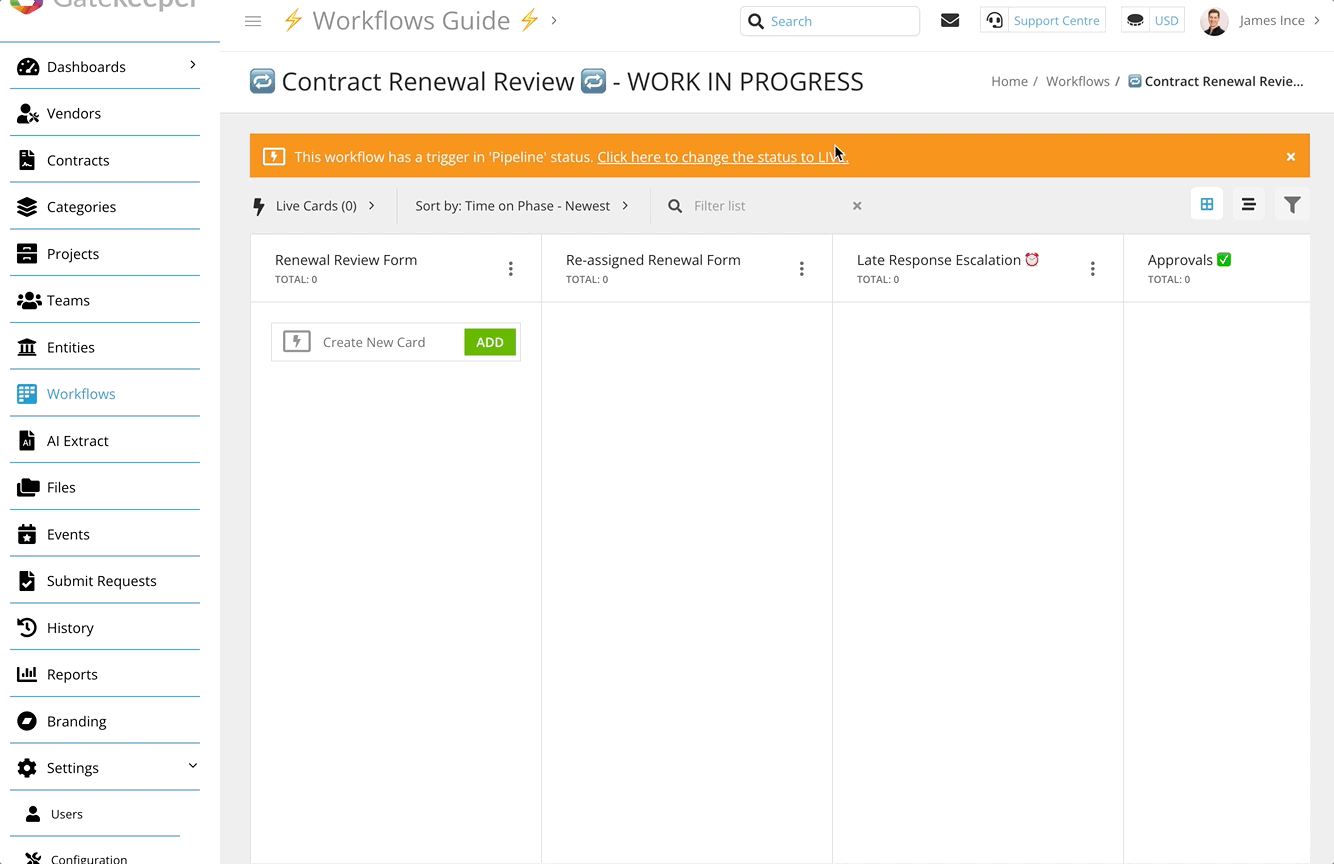Open the Sort by Time on Phase dropdown
This screenshot has width=1334, height=864.
coord(522,206)
